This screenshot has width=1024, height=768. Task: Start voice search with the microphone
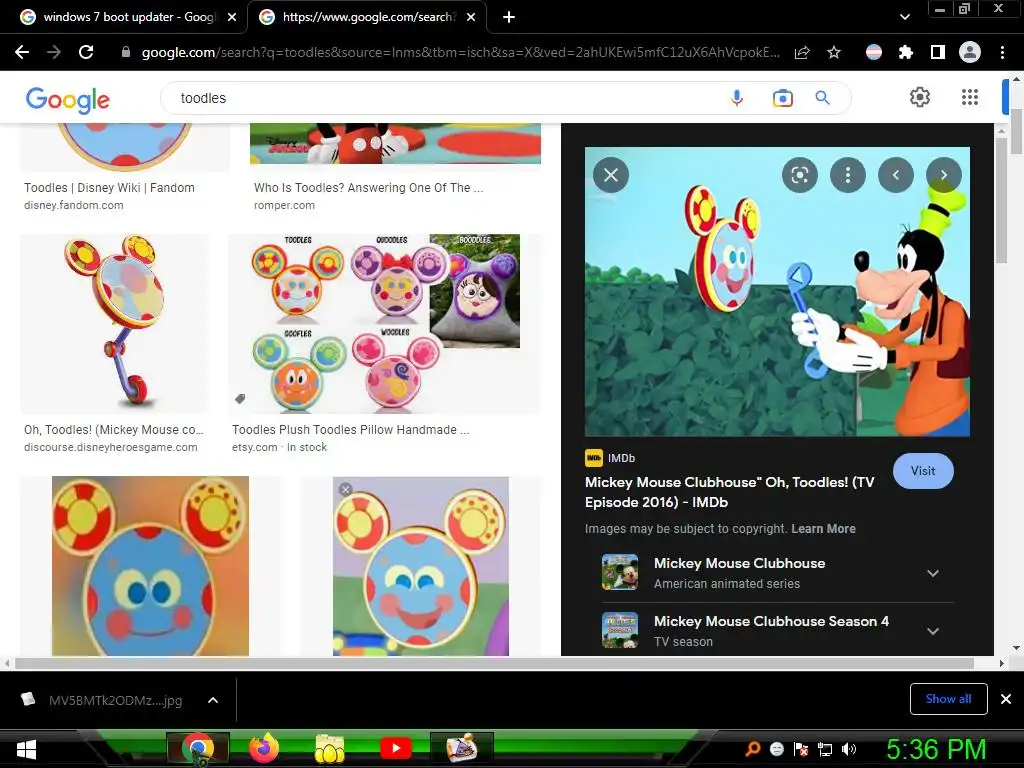[x=737, y=98]
